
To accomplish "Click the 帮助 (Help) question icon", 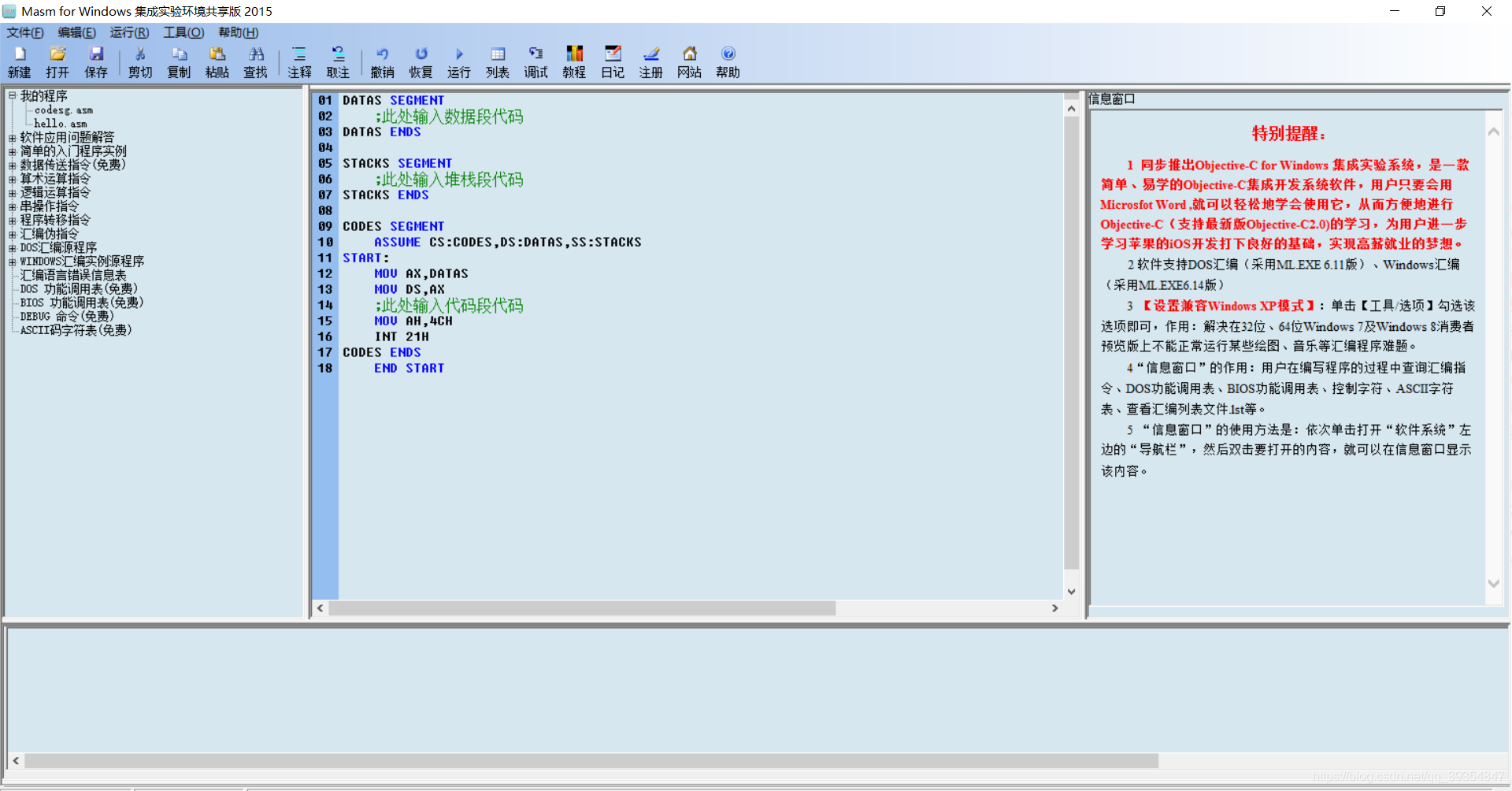I will (x=728, y=61).
